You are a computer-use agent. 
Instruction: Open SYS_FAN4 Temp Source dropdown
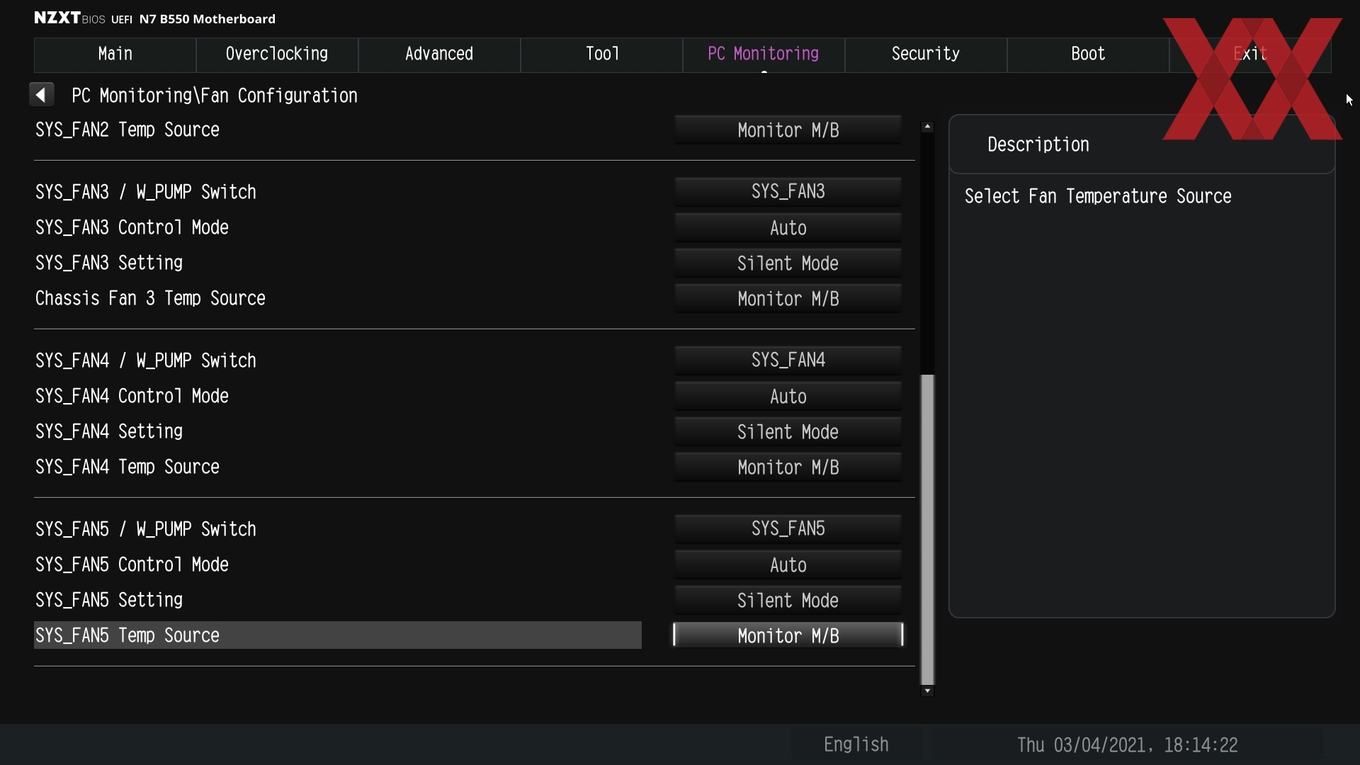[788, 467]
